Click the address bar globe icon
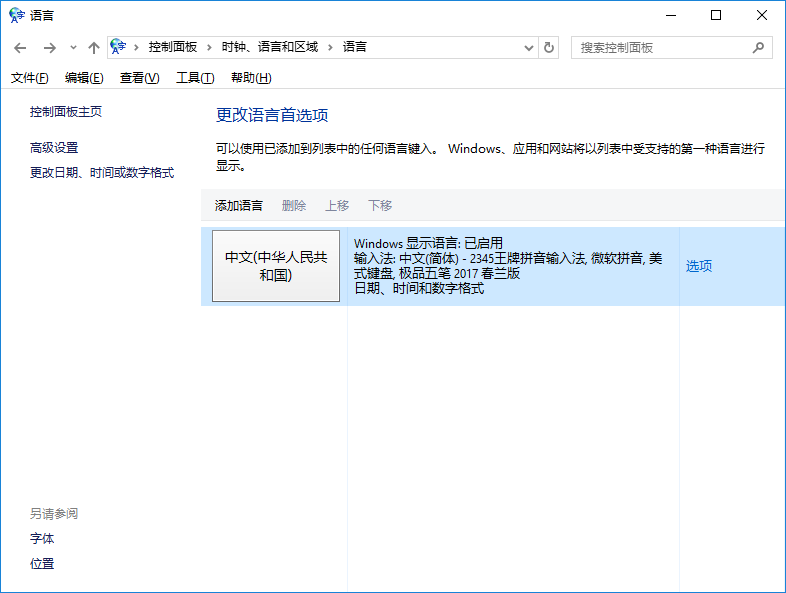This screenshot has height=593, width=786. click(119, 47)
